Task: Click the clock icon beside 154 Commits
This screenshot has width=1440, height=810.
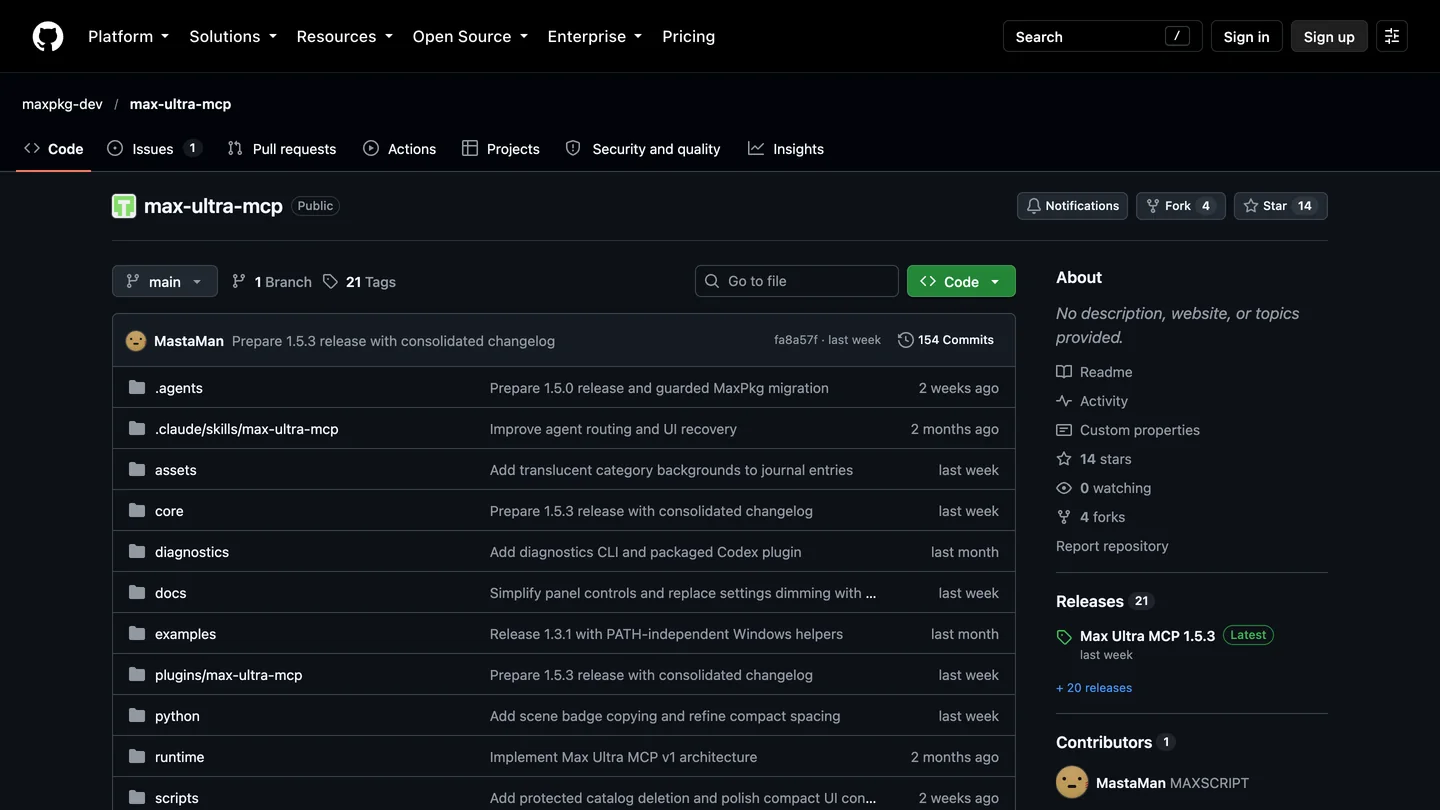Action: pos(906,340)
